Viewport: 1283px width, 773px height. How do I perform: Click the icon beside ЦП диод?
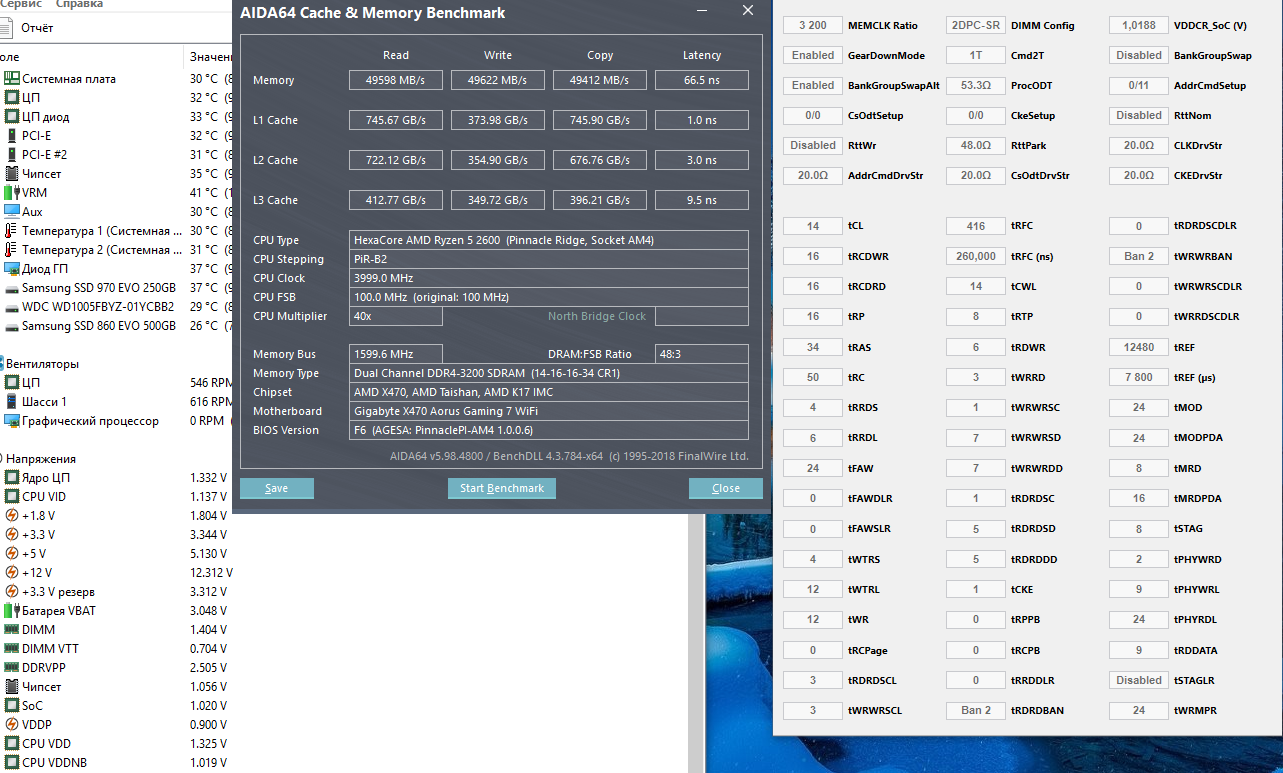click(12, 117)
